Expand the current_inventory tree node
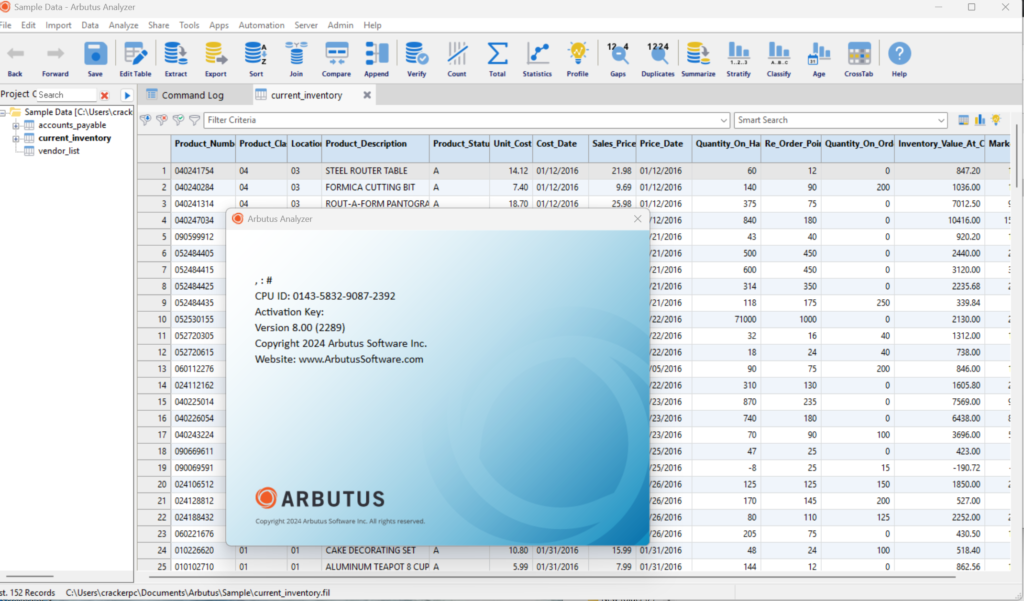This screenshot has height=601, width=1024. tap(16, 138)
